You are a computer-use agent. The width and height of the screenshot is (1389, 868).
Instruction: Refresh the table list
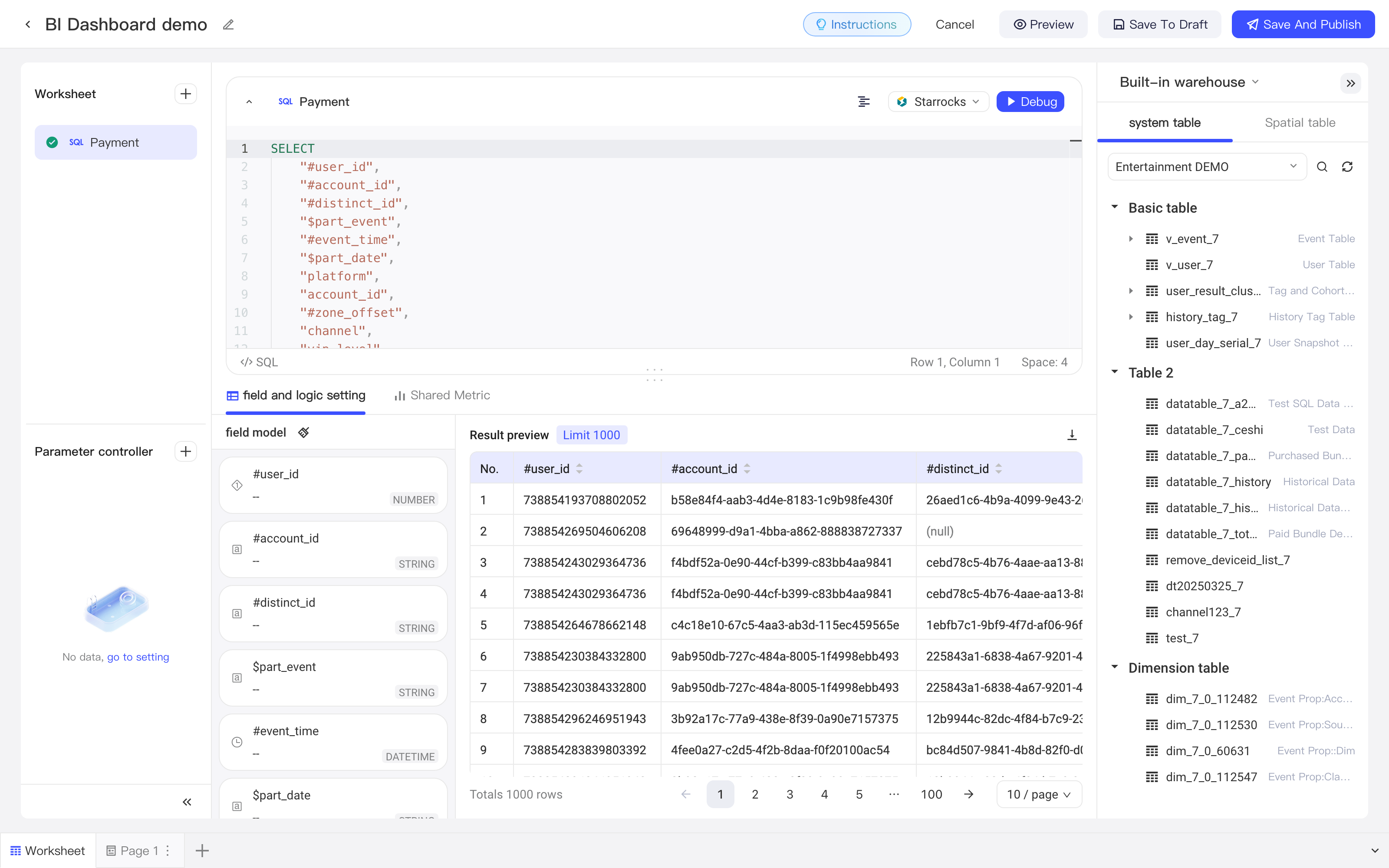tap(1347, 167)
